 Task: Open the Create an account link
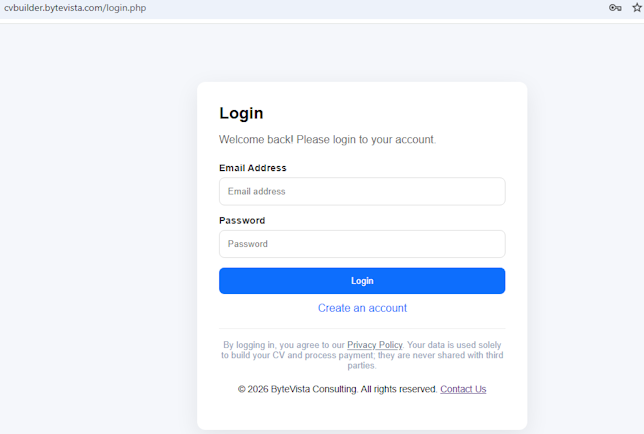pyautogui.click(x=362, y=308)
